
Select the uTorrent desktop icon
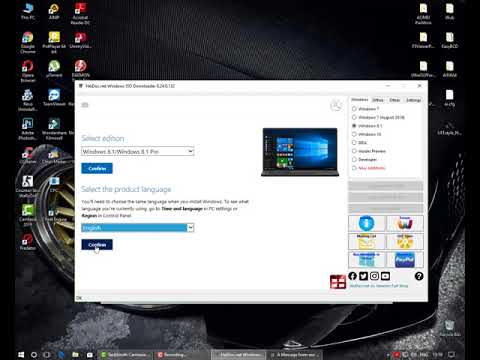(x=54, y=69)
